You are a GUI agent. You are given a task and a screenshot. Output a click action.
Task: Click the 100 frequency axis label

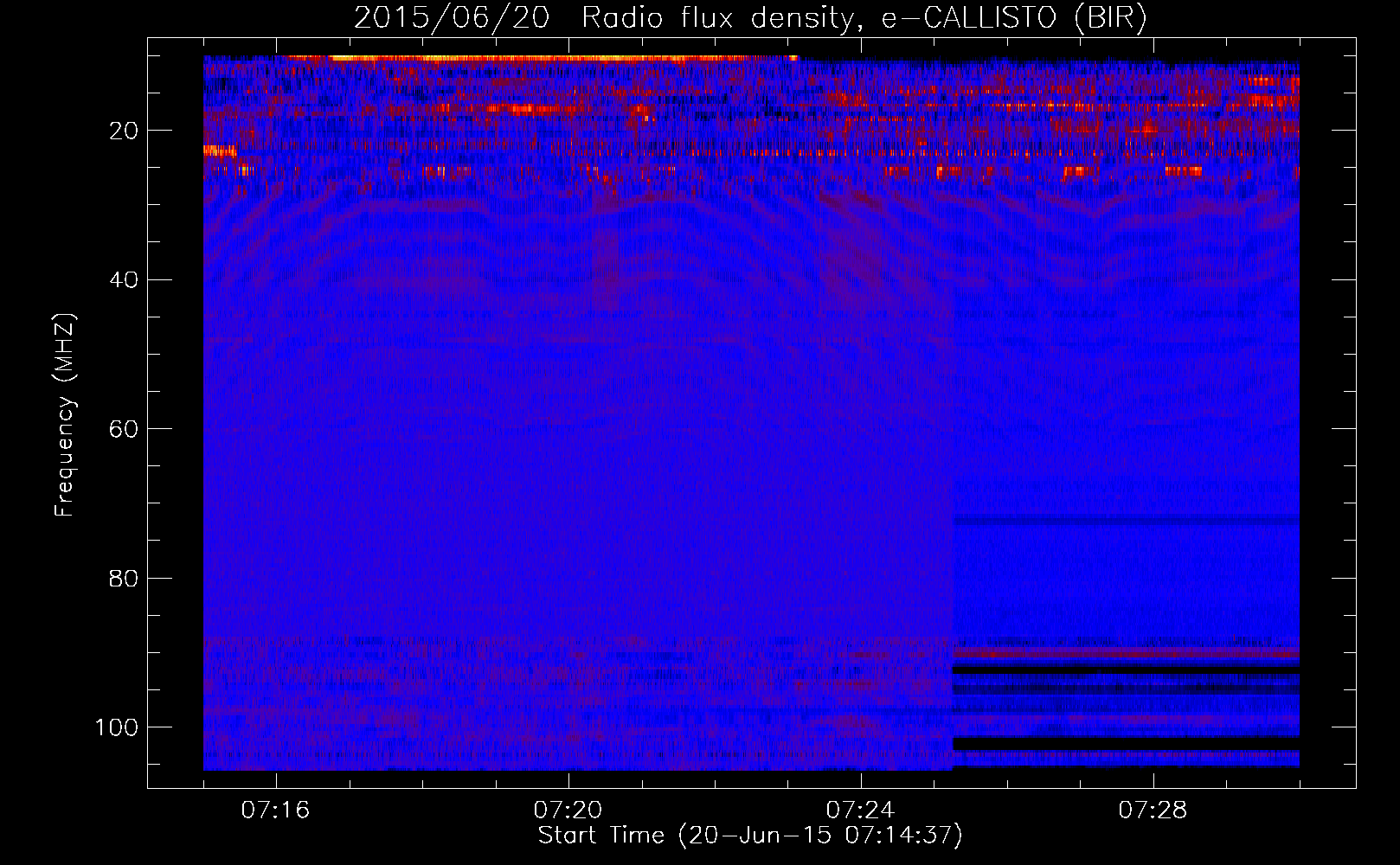tap(117, 727)
